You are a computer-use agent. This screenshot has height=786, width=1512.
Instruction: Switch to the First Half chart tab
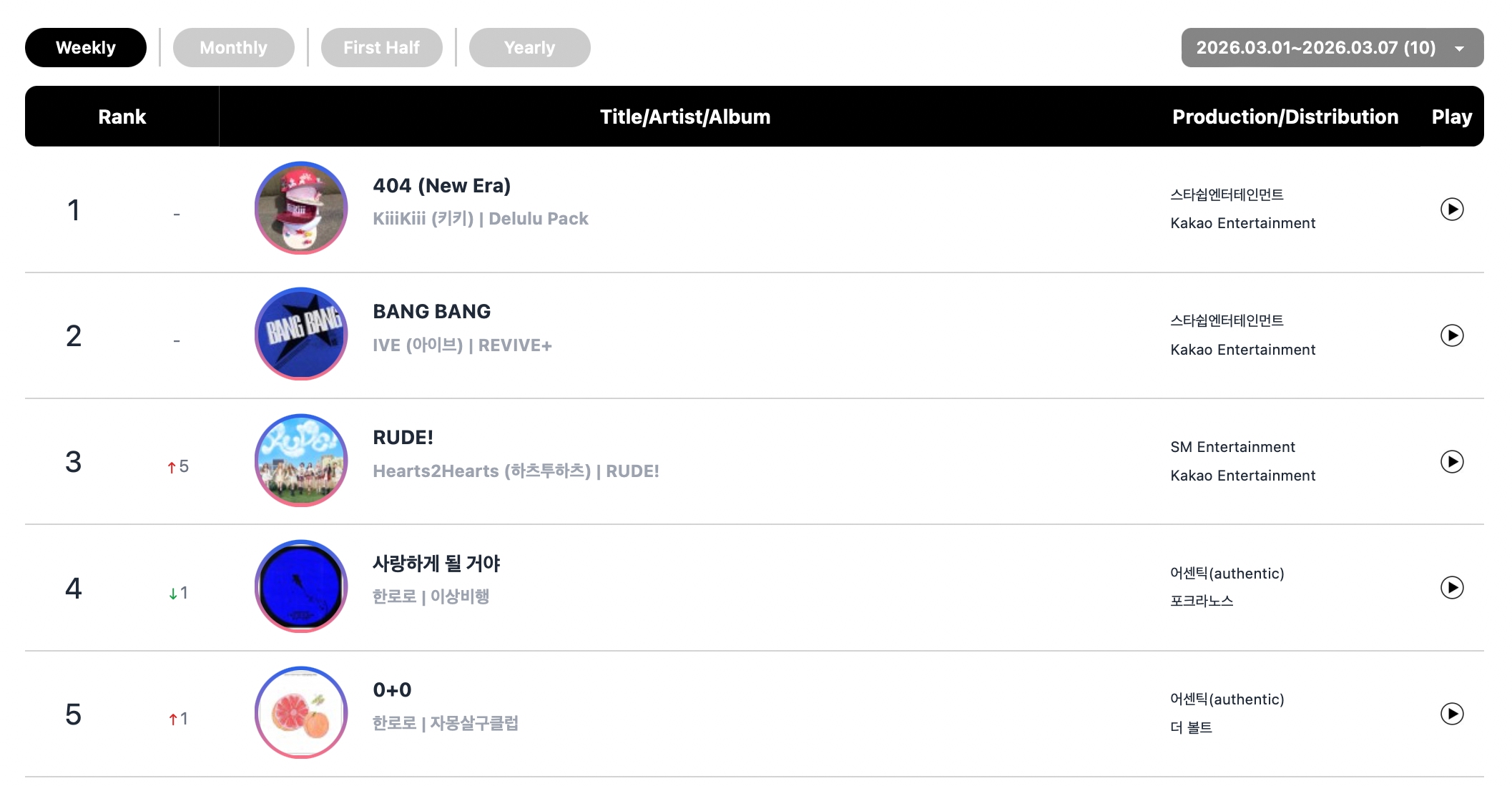point(381,48)
